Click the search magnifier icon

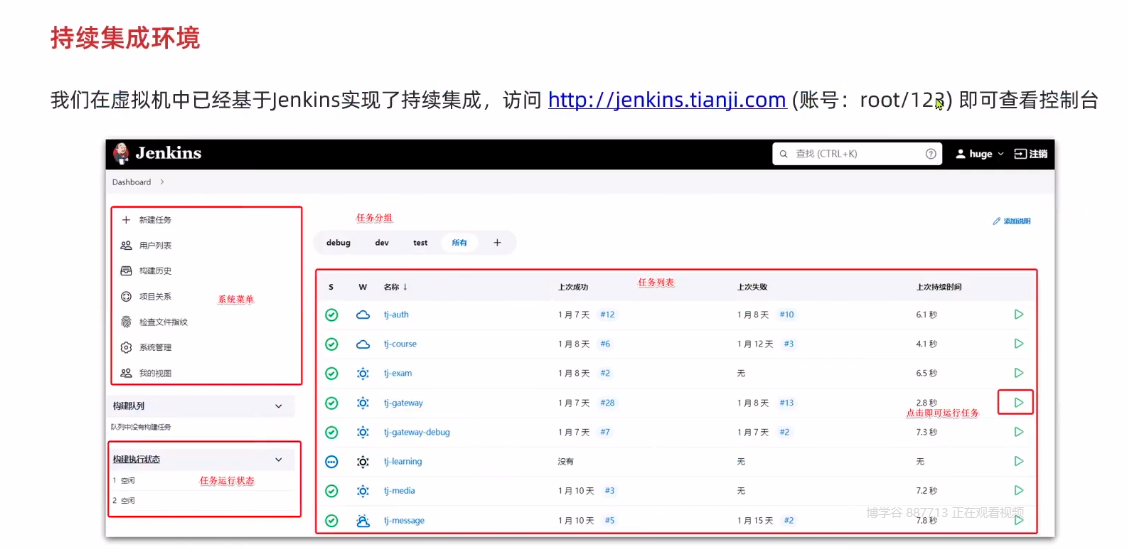click(x=784, y=154)
